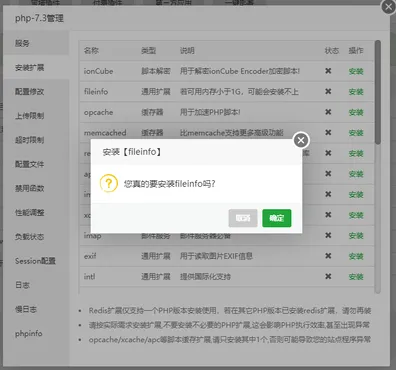Click the status X icon for intl

(x=328, y=276)
